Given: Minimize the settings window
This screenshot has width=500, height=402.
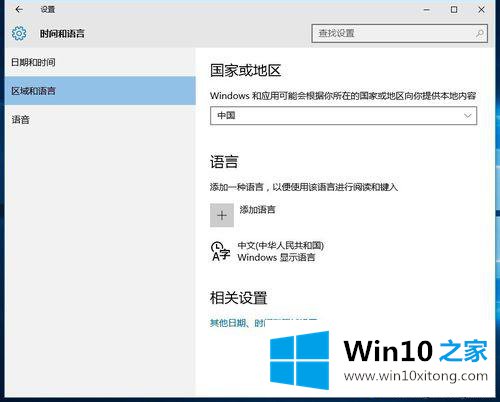Looking at the screenshot, I should click(426, 10).
